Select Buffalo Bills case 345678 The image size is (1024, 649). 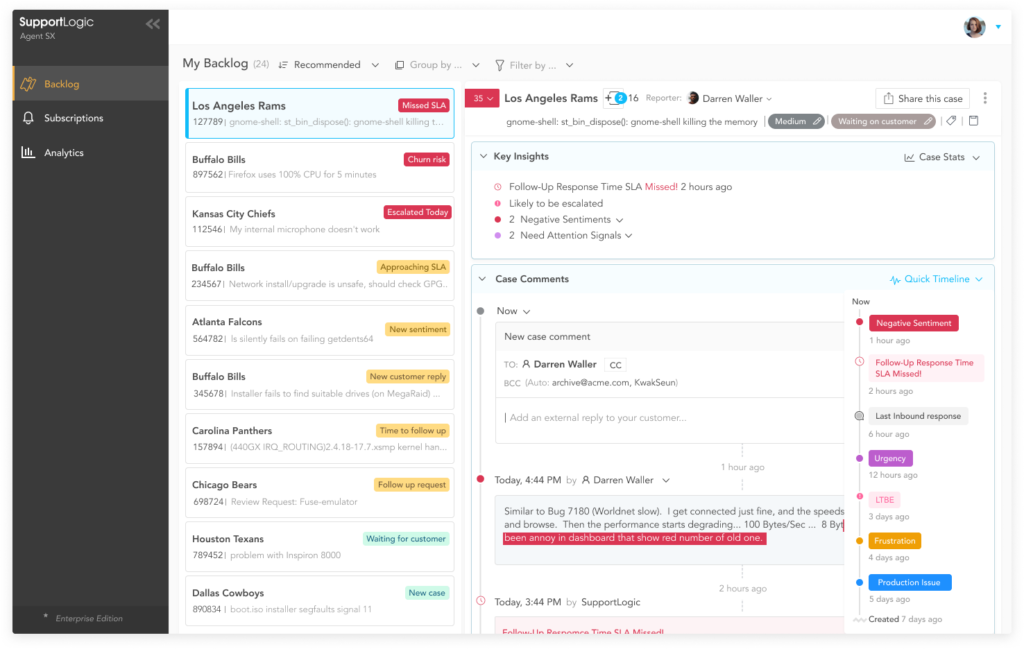pos(319,385)
